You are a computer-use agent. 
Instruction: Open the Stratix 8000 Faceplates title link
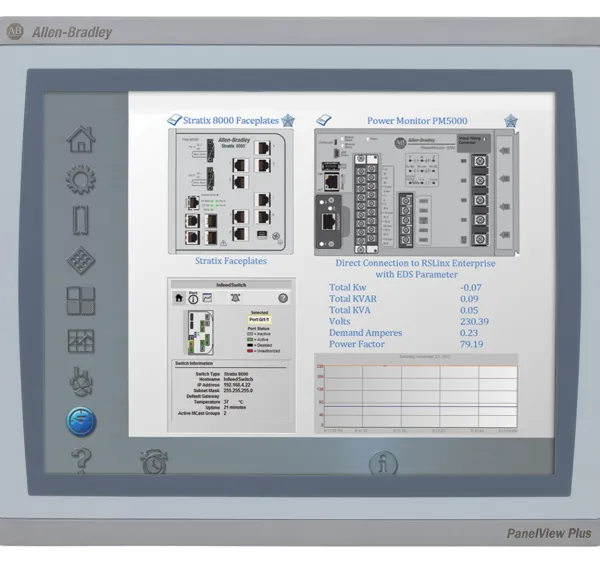231,121
